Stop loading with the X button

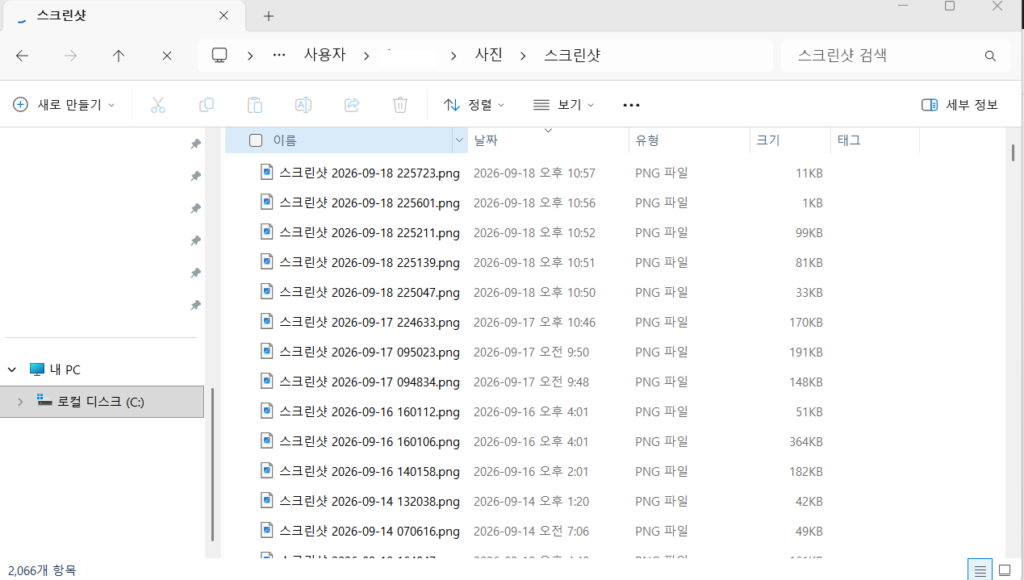point(167,56)
